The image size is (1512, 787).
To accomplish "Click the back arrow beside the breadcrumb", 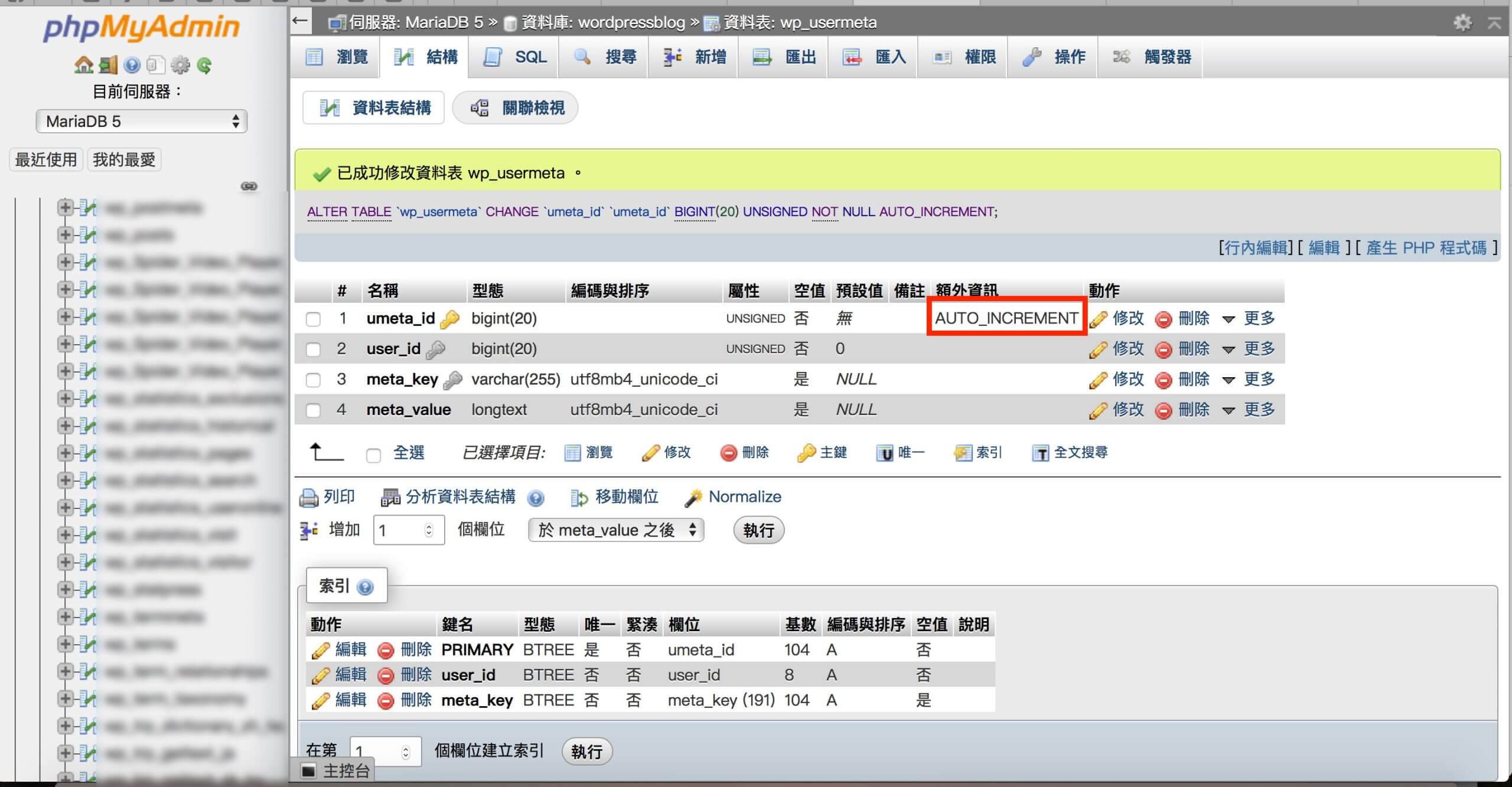I will pyautogui.click(x=300, y=21).
